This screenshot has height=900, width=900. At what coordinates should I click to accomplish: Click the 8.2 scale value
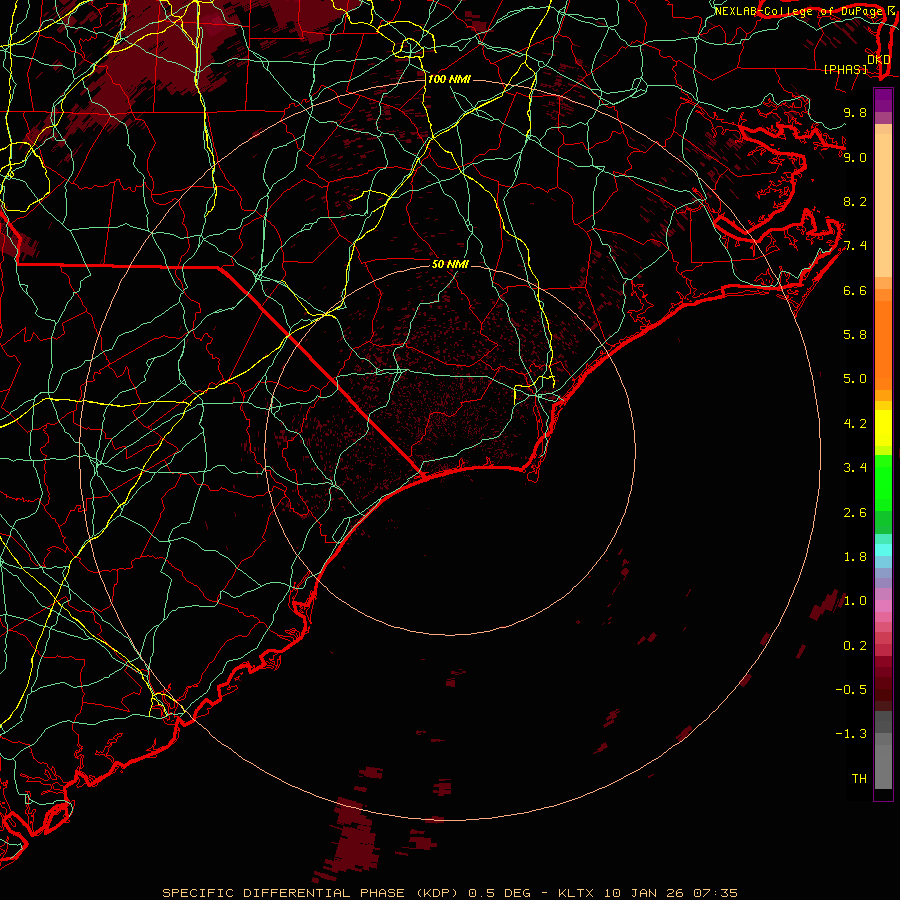855,201
